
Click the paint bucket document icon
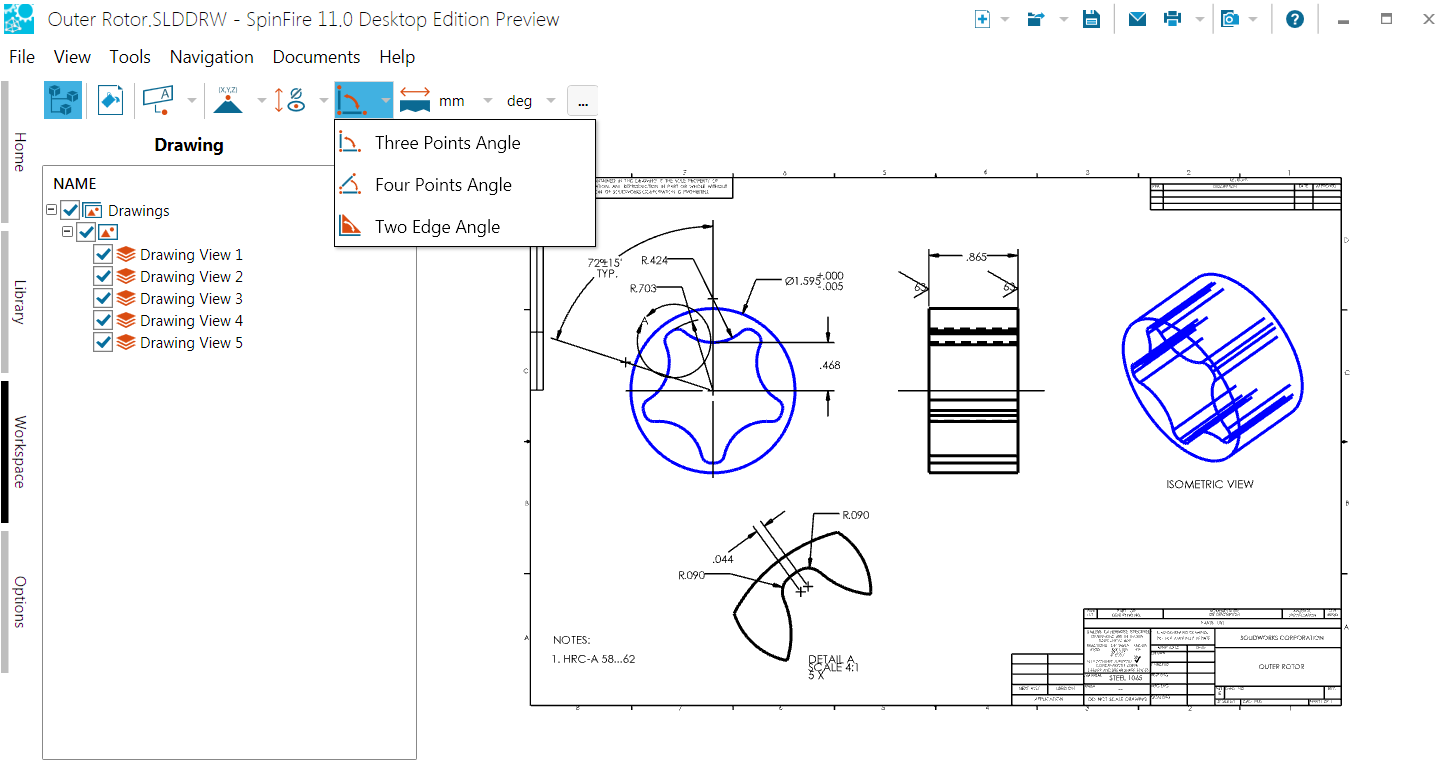pyautogui.click(x=110, y=100)
